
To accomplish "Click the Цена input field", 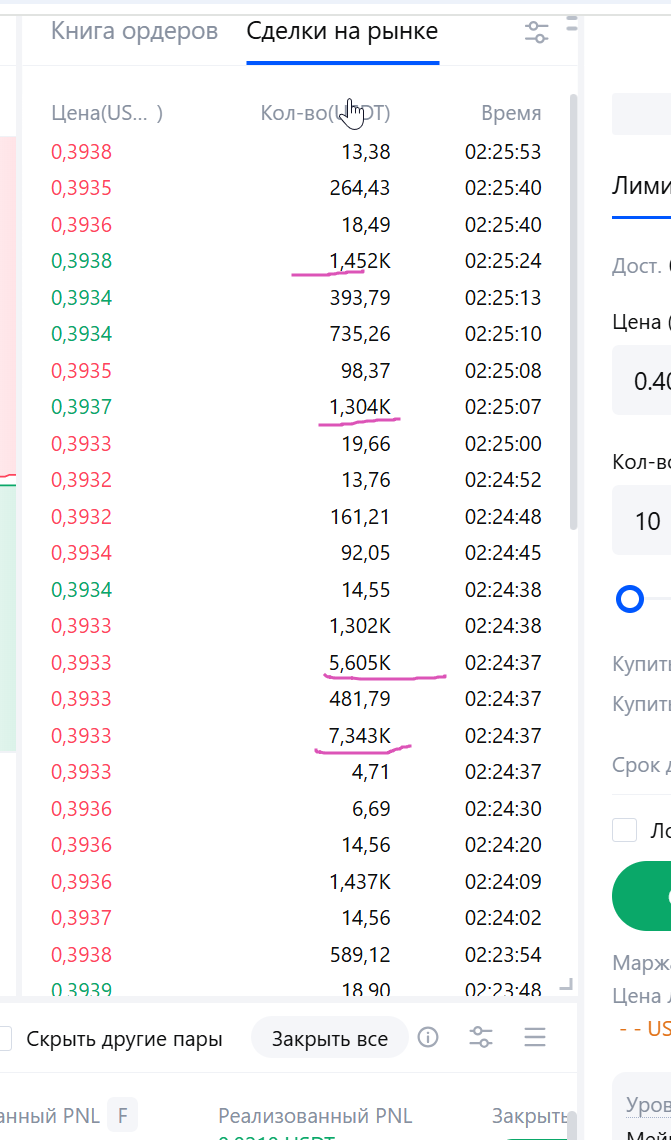I will pyautogui.click(x=641, y=380).
